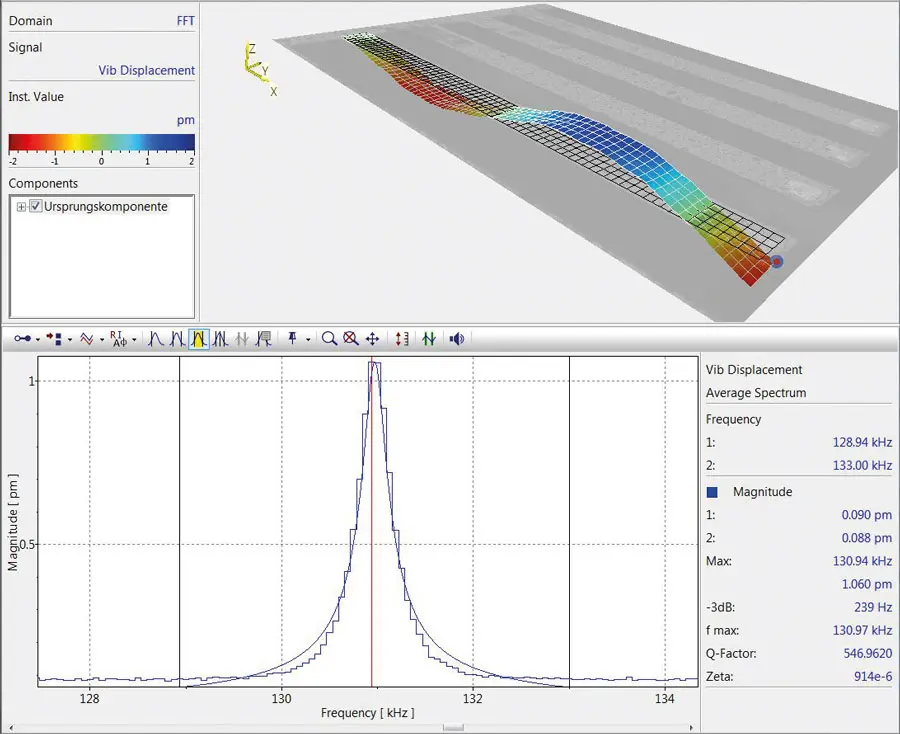Click the FFT domain value

click(184, 21)
